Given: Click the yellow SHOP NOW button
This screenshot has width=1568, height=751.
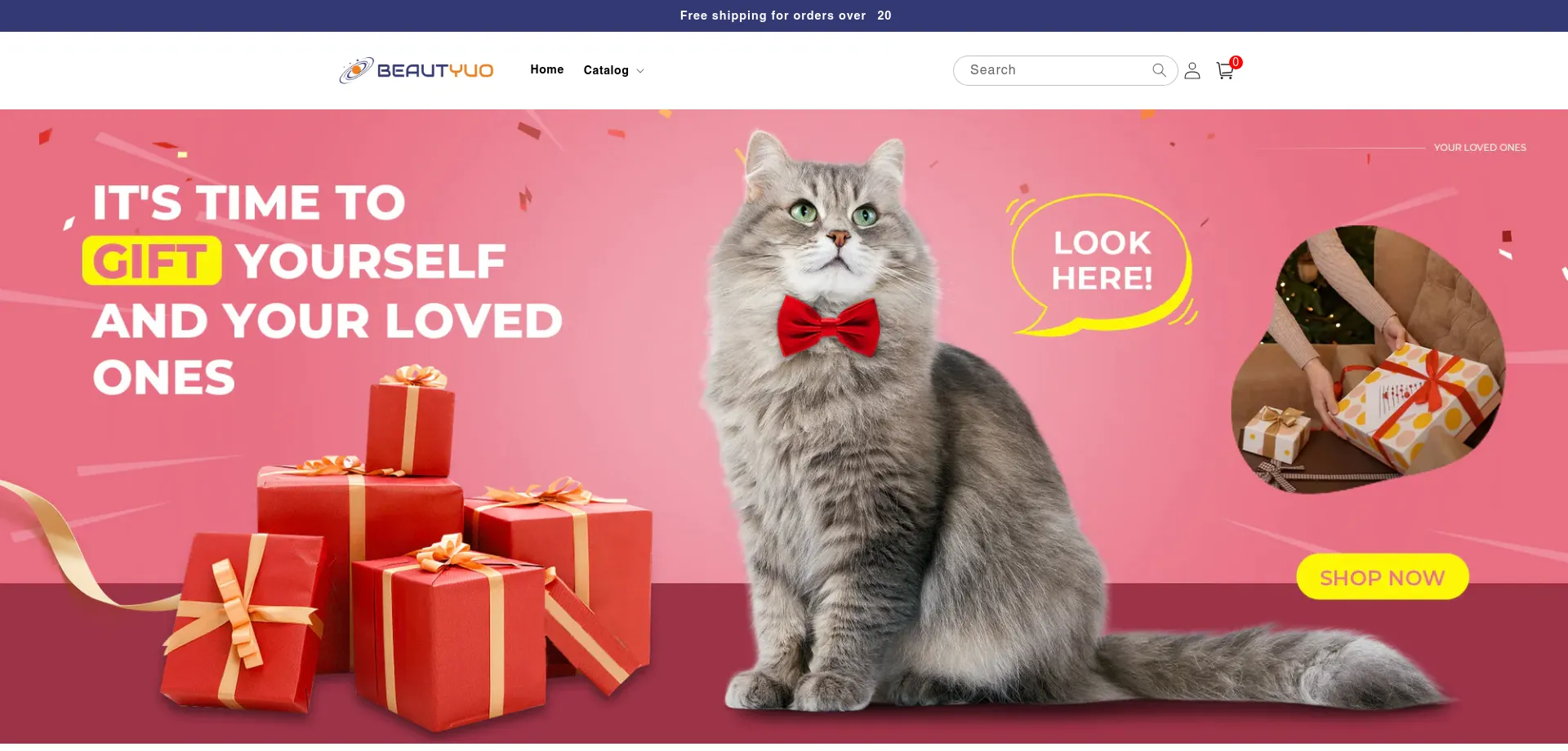Looking at the screenshot, I should point(1382,577).
